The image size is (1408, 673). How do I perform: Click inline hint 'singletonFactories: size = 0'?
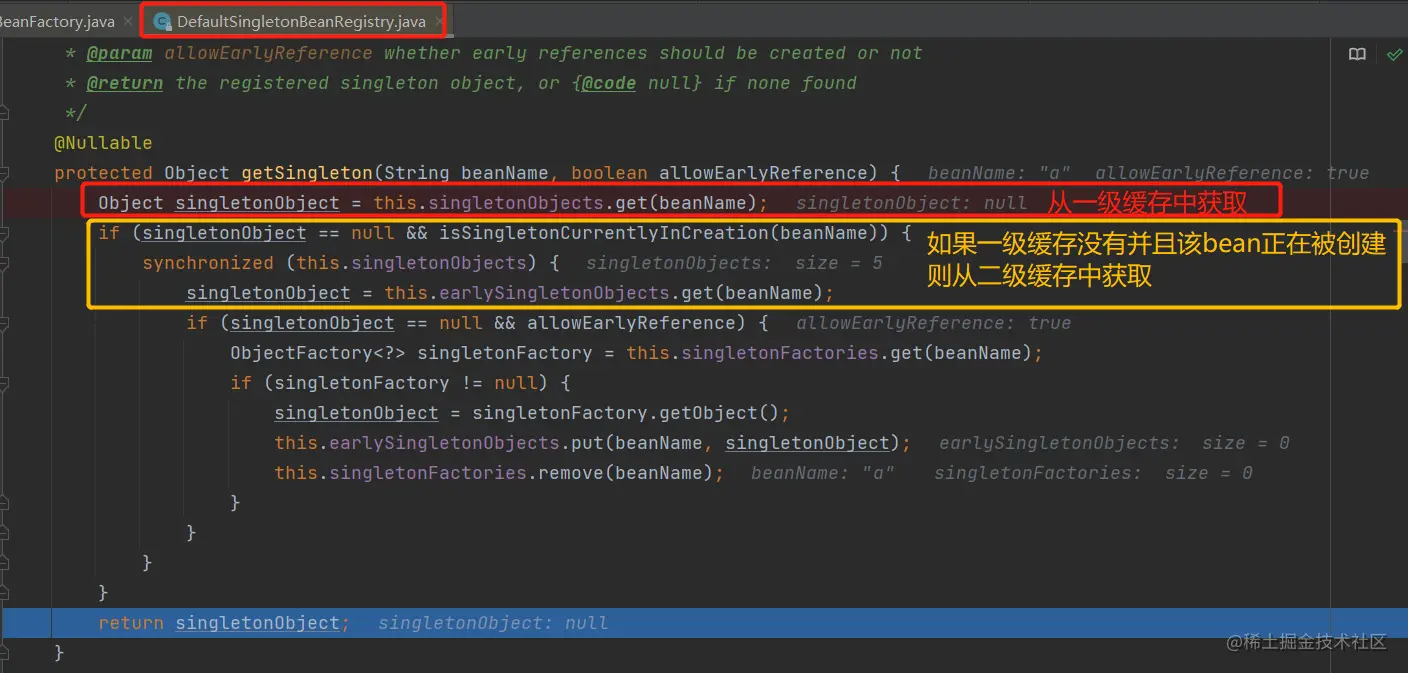point(1093,473)
